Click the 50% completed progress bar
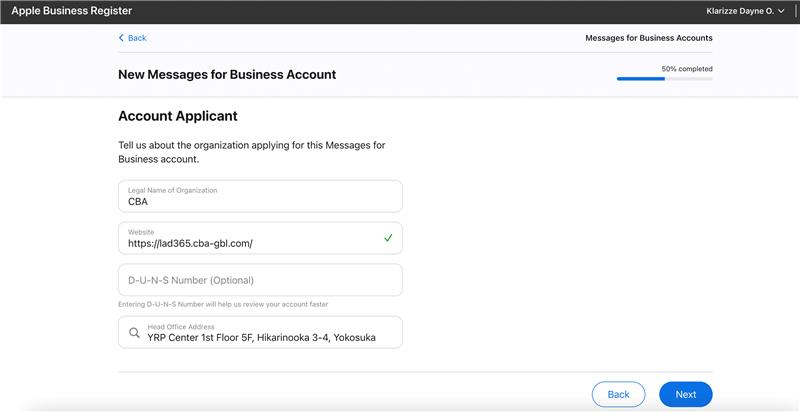The width and height of the screenshot is (800, 412). [x=664, y=79]
